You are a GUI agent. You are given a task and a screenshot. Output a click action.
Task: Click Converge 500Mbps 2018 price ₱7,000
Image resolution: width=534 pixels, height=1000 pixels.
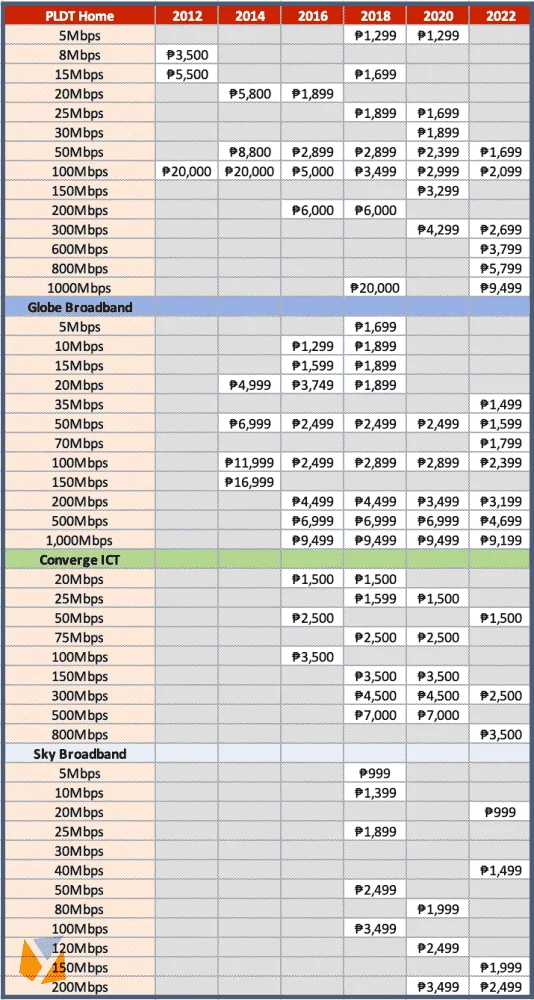[374, 715]
